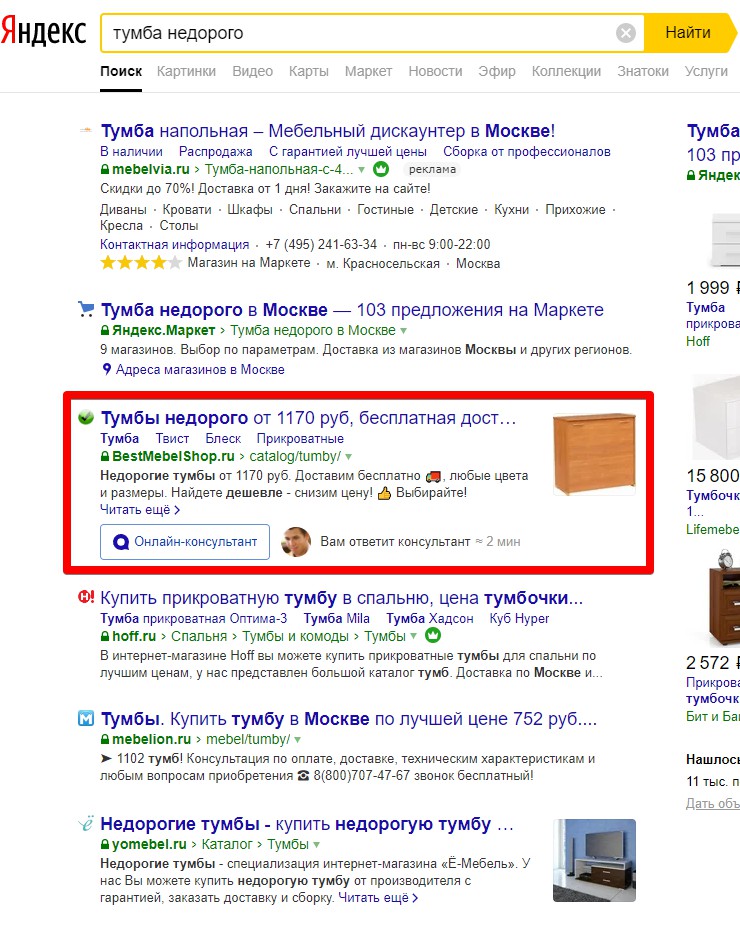Expand the BestMebelShop.ru catalog dropdown arrow
740x933 pixels.
pyautogui.click(x=349, y=457)
